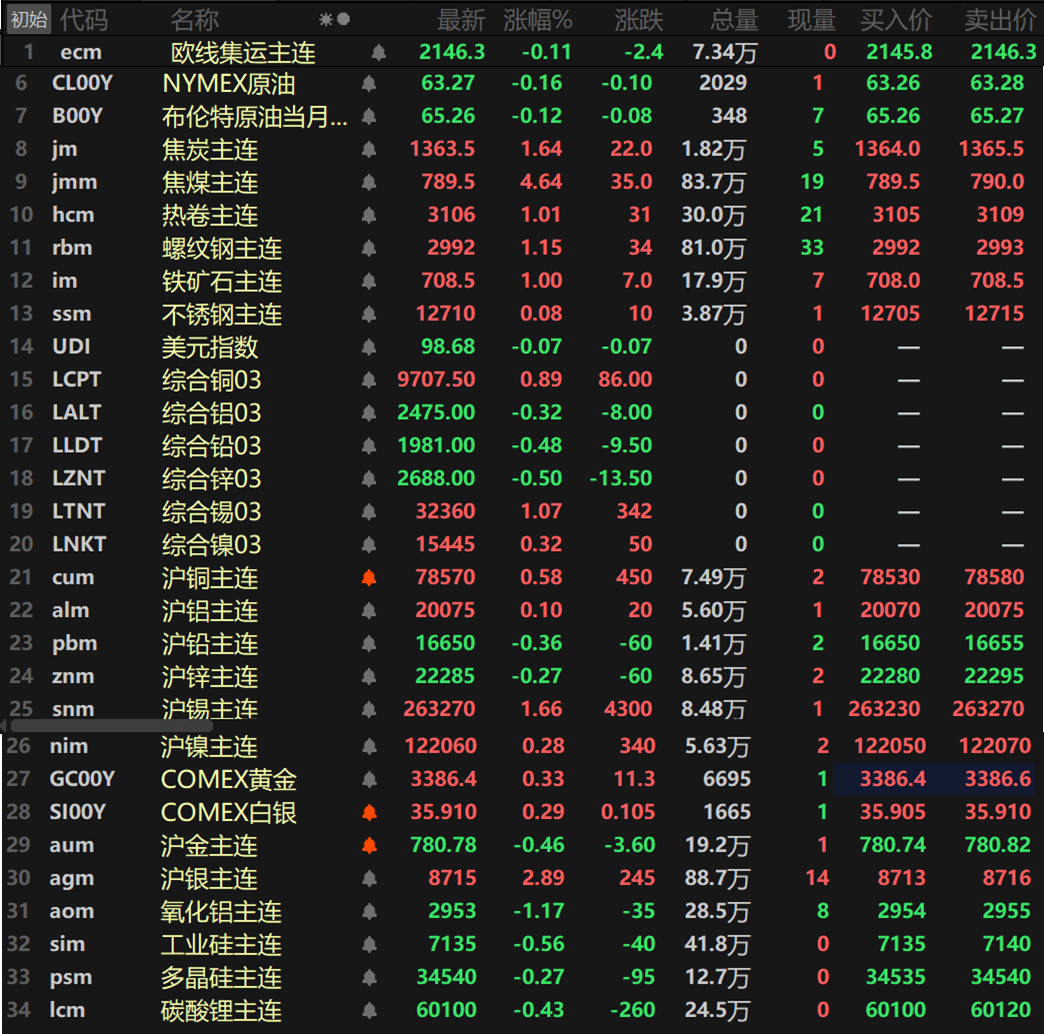
Task: Select the 综合铅03 name cell
Action: tap(212, 446)
